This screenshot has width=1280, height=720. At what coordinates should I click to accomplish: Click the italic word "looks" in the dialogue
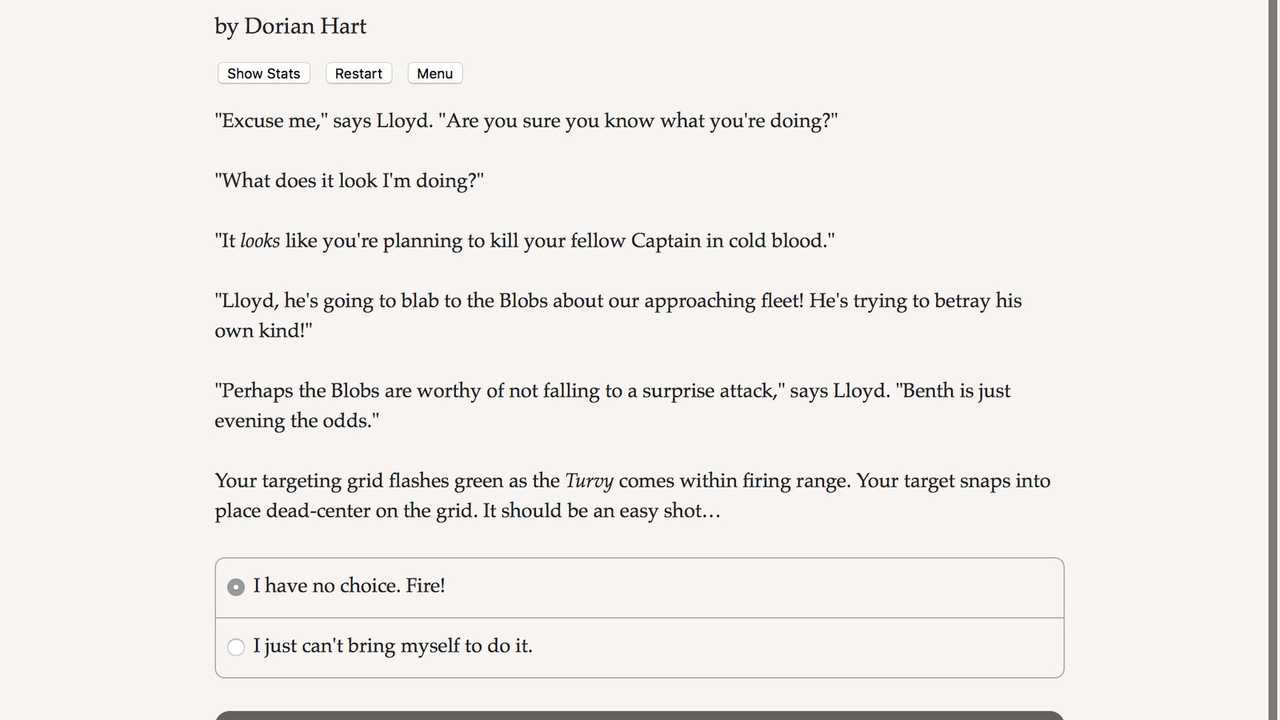(x=260, y=241)
